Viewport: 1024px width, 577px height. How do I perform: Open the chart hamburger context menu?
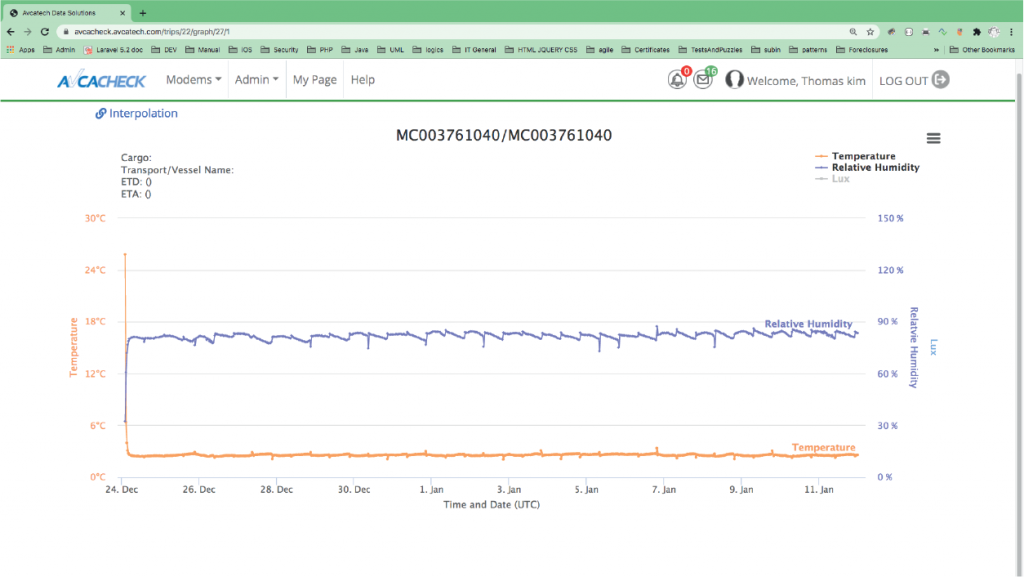[933, 138]
